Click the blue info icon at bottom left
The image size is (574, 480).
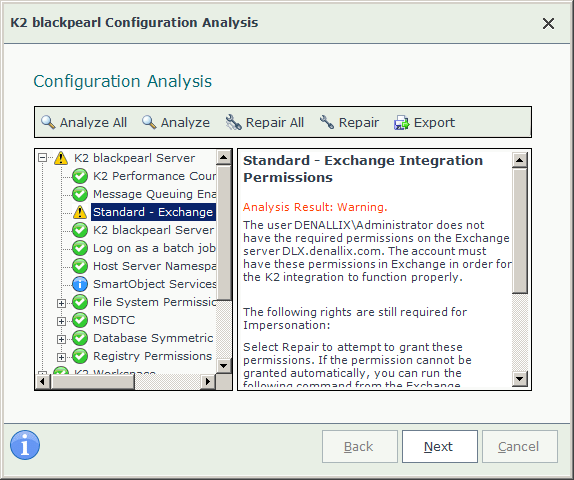pyautogui.click(x=25, y=445)
